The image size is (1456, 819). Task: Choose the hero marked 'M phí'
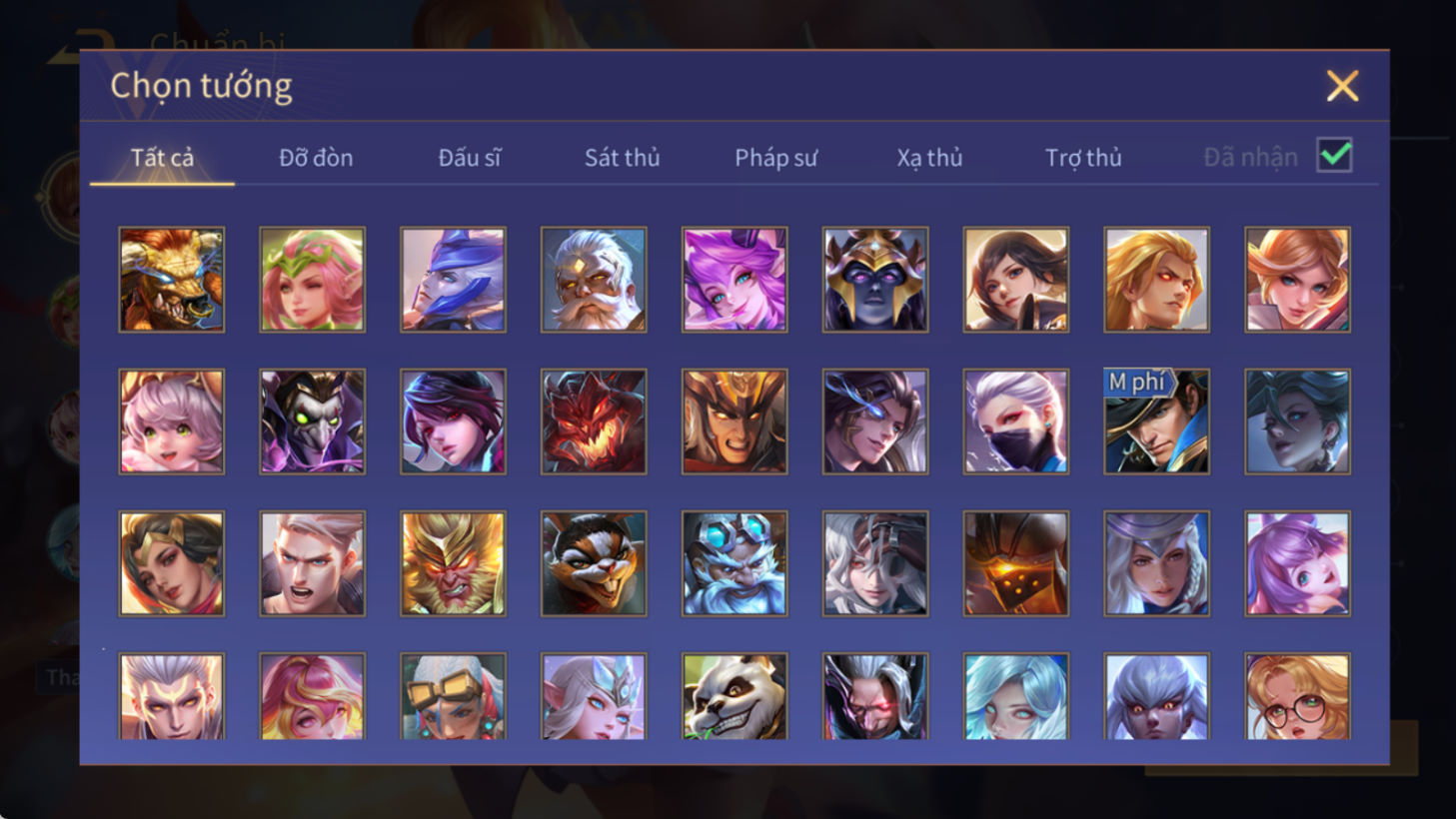tap(1156, 421)
